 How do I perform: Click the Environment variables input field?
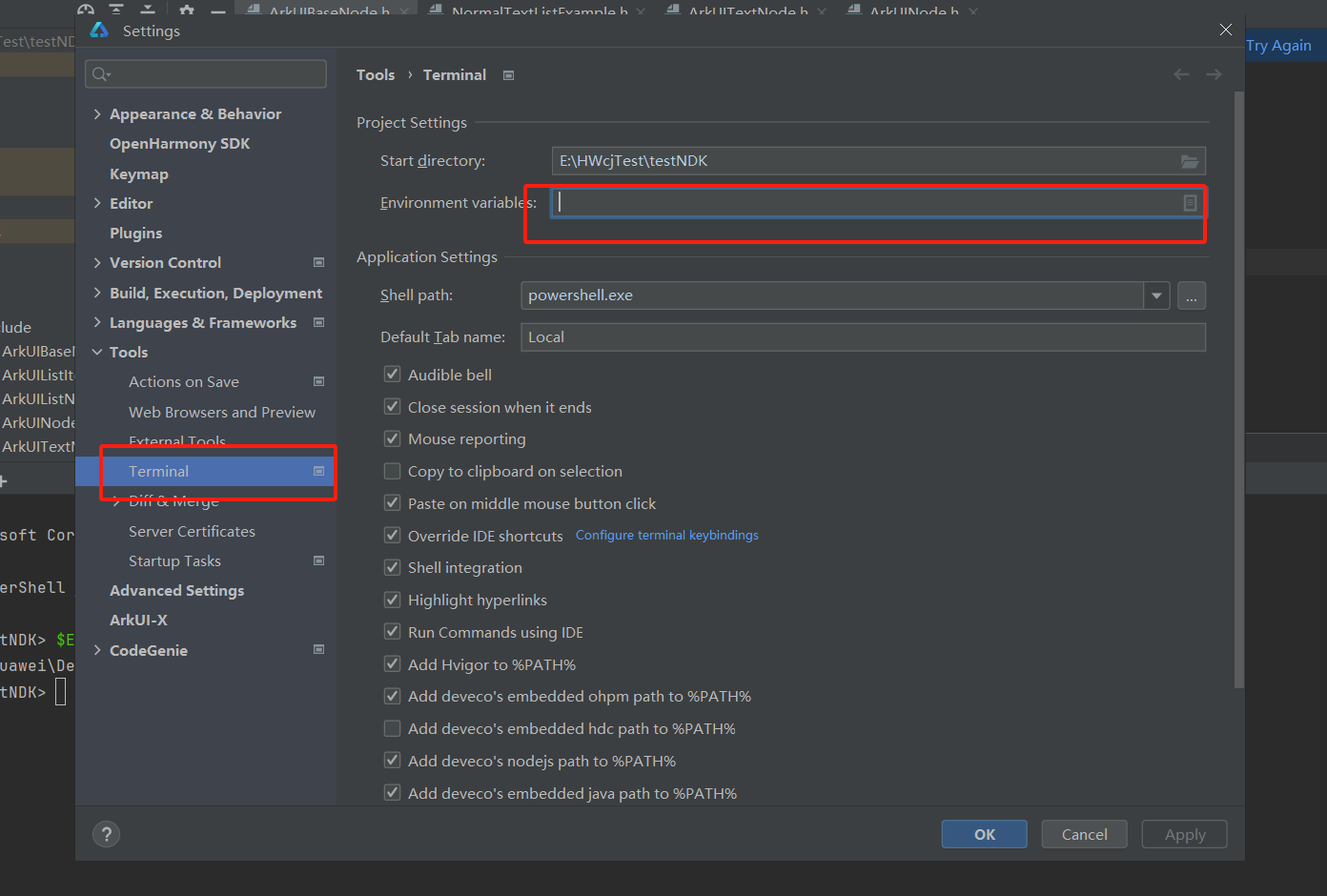(877, 203)
